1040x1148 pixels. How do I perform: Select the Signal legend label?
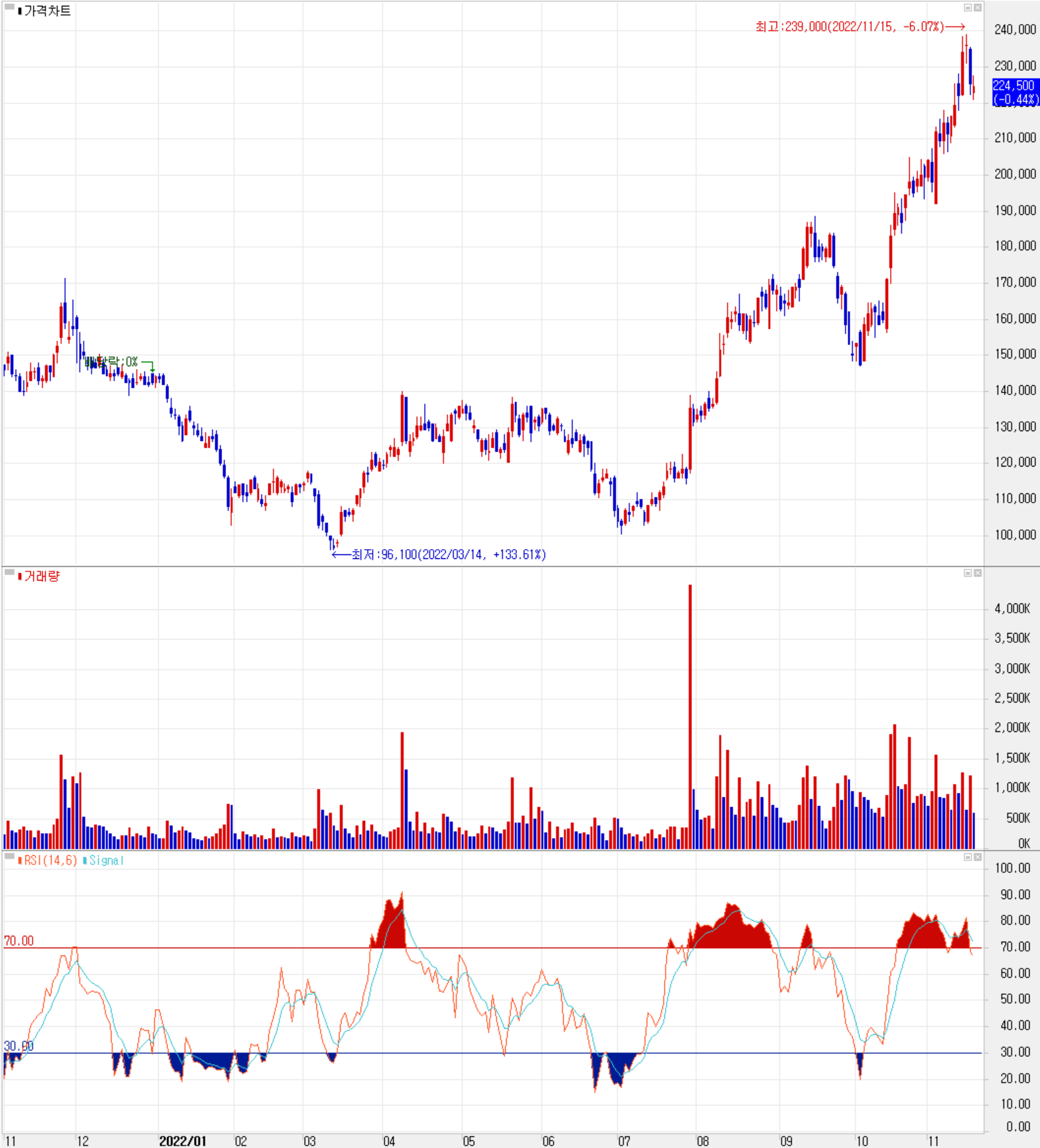pos(106,860)
